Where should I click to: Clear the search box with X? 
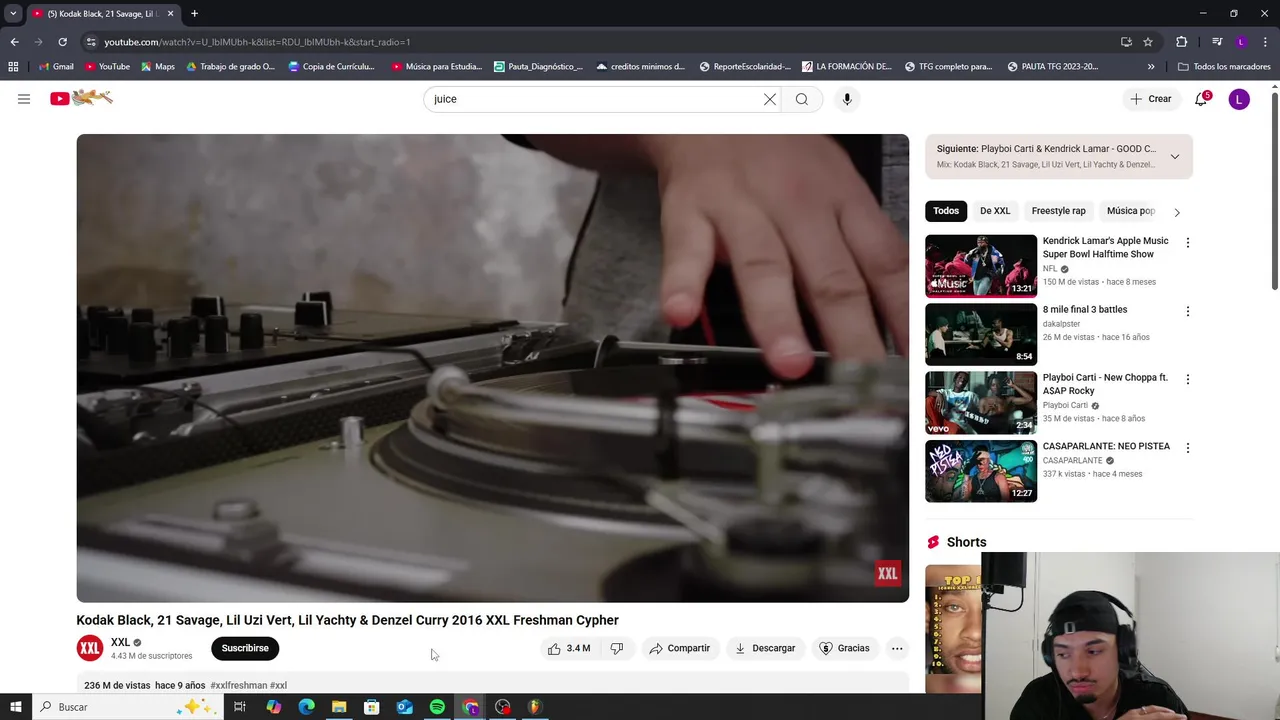[x=770, y=99]
